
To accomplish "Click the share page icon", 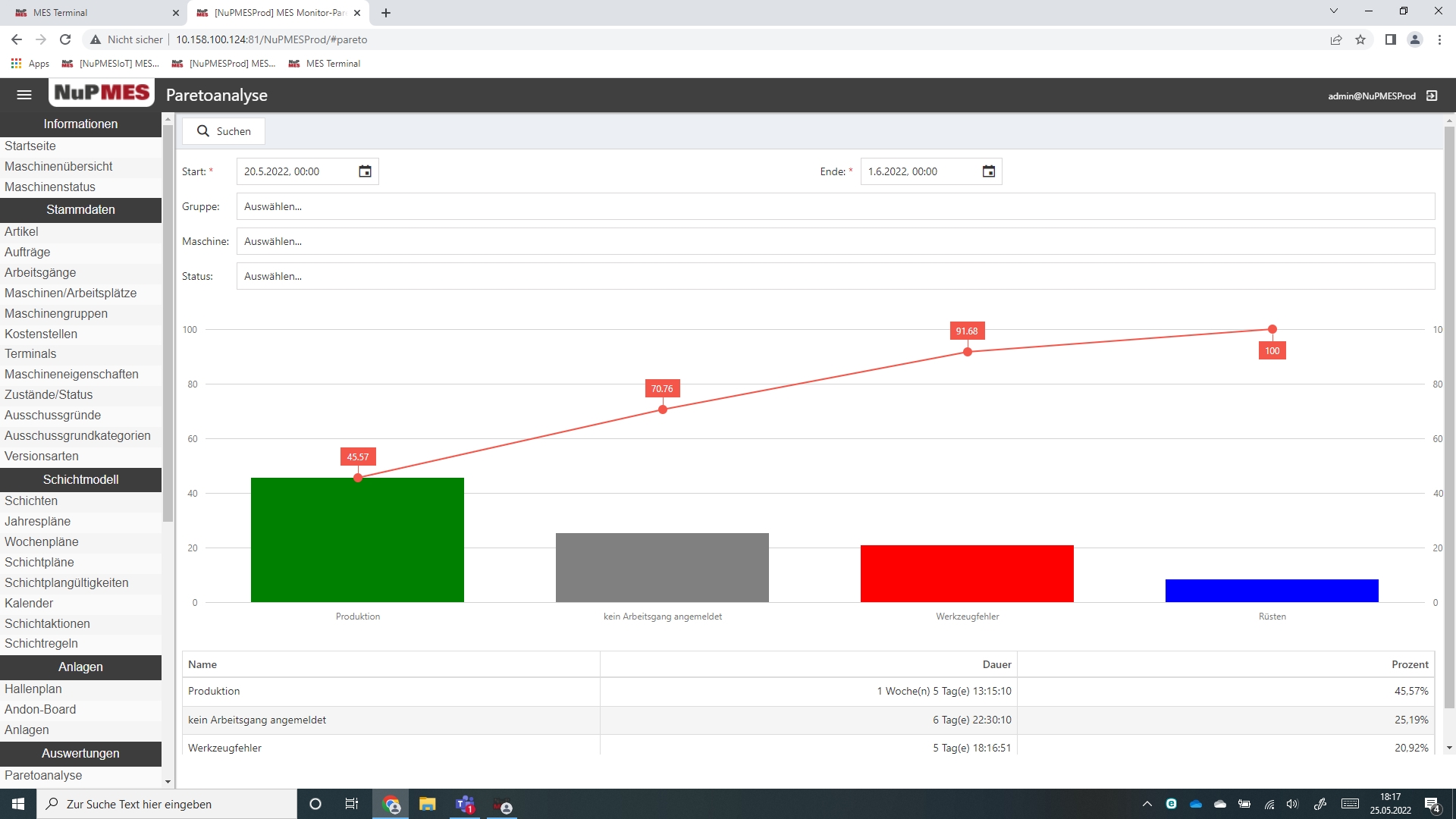I will coord(1336,39).
